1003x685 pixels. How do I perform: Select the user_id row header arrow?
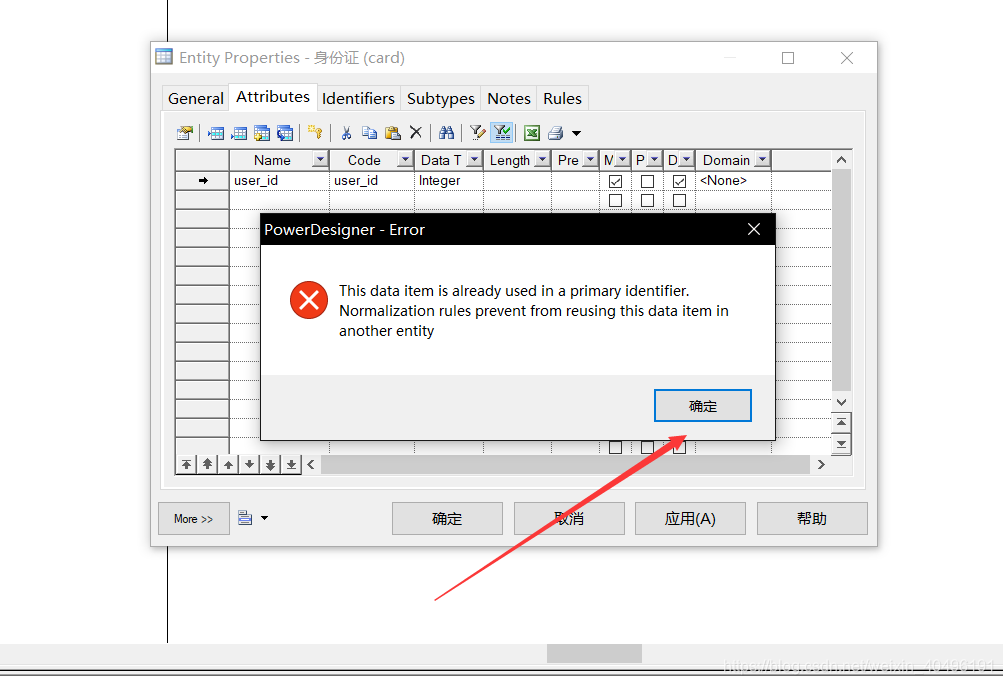pyautogui.click(x=202, y=181)
